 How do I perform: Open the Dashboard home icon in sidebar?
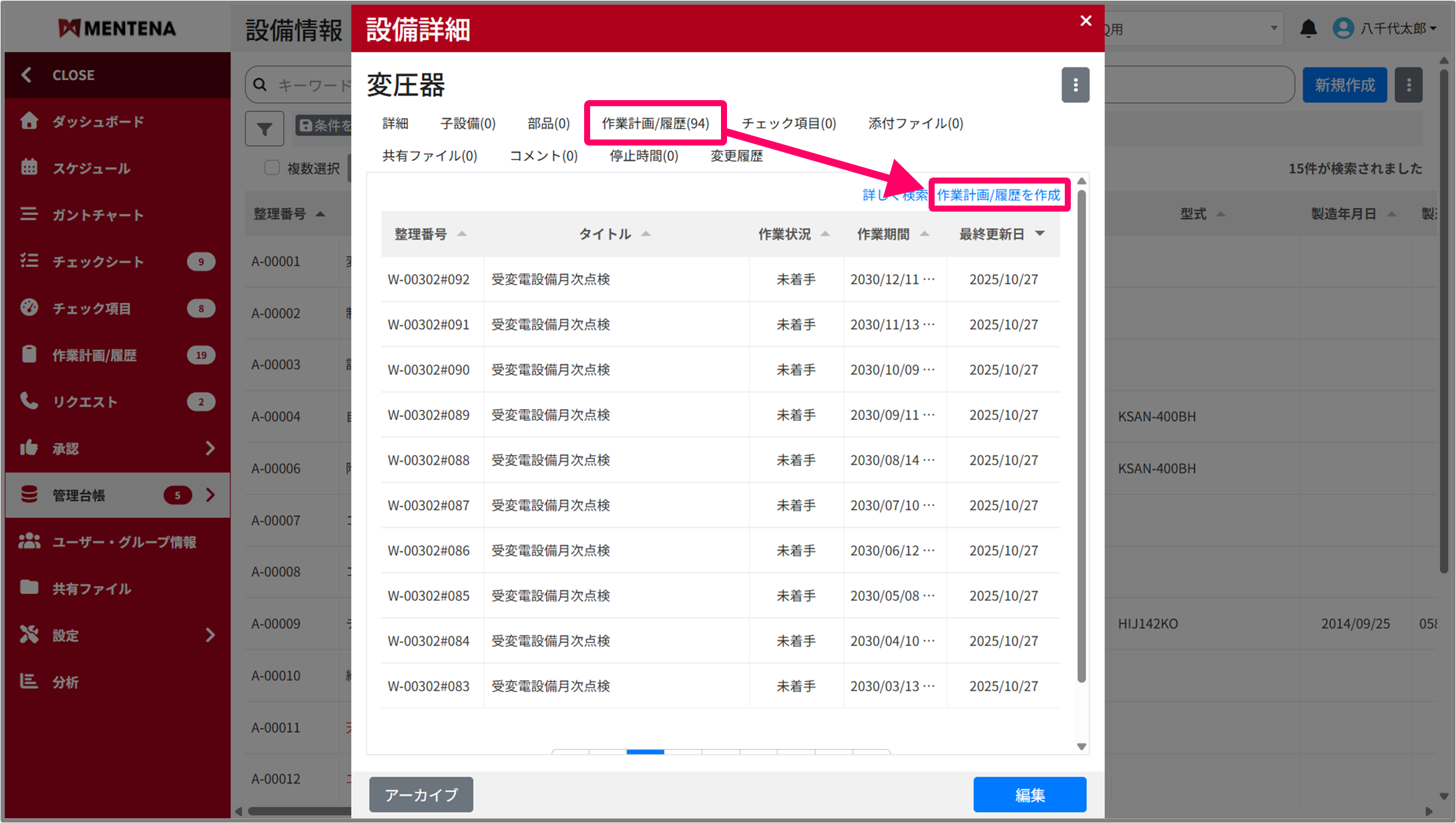pyautogui.click(x=29, y=121)
